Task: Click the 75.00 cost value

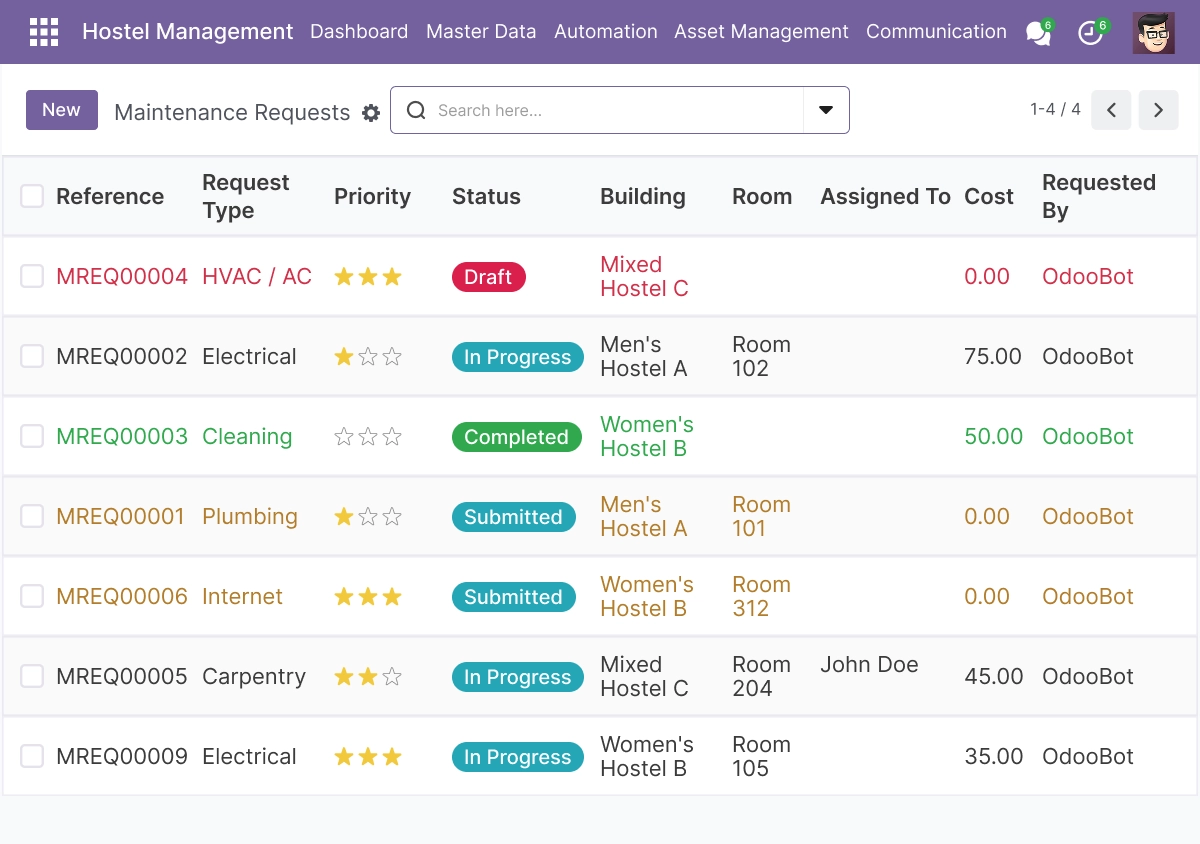Action: (x=993, y=357)
